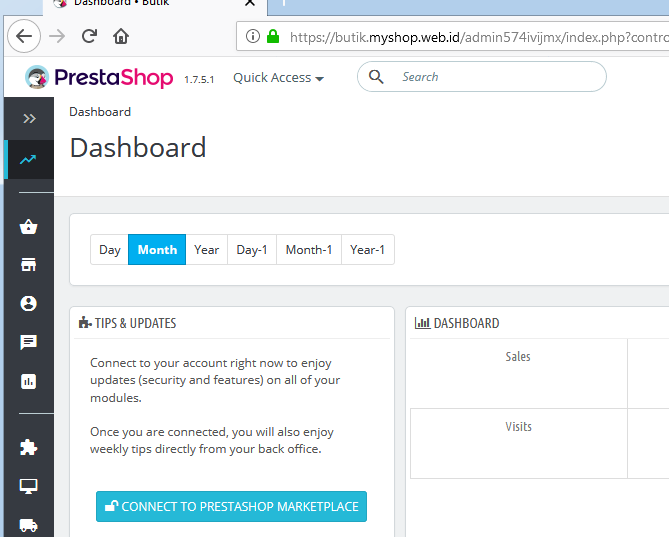This screenshot has height=537, width=669.
Task: Open Shipping truck icon in sidebar
Action: click(x=29, y=525)
